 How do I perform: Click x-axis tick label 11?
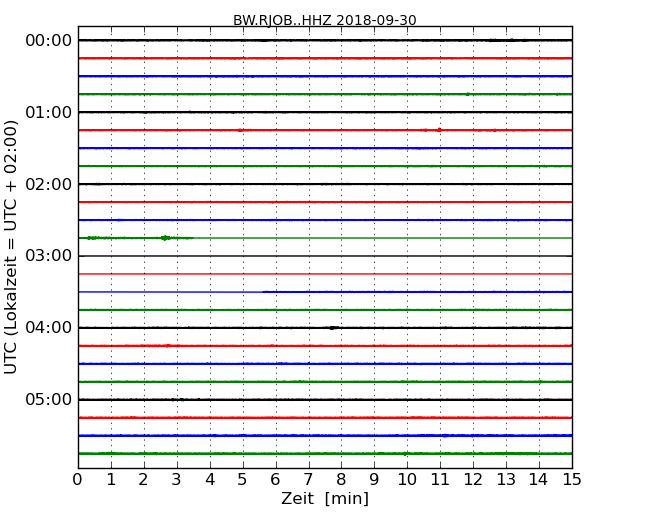440,479
